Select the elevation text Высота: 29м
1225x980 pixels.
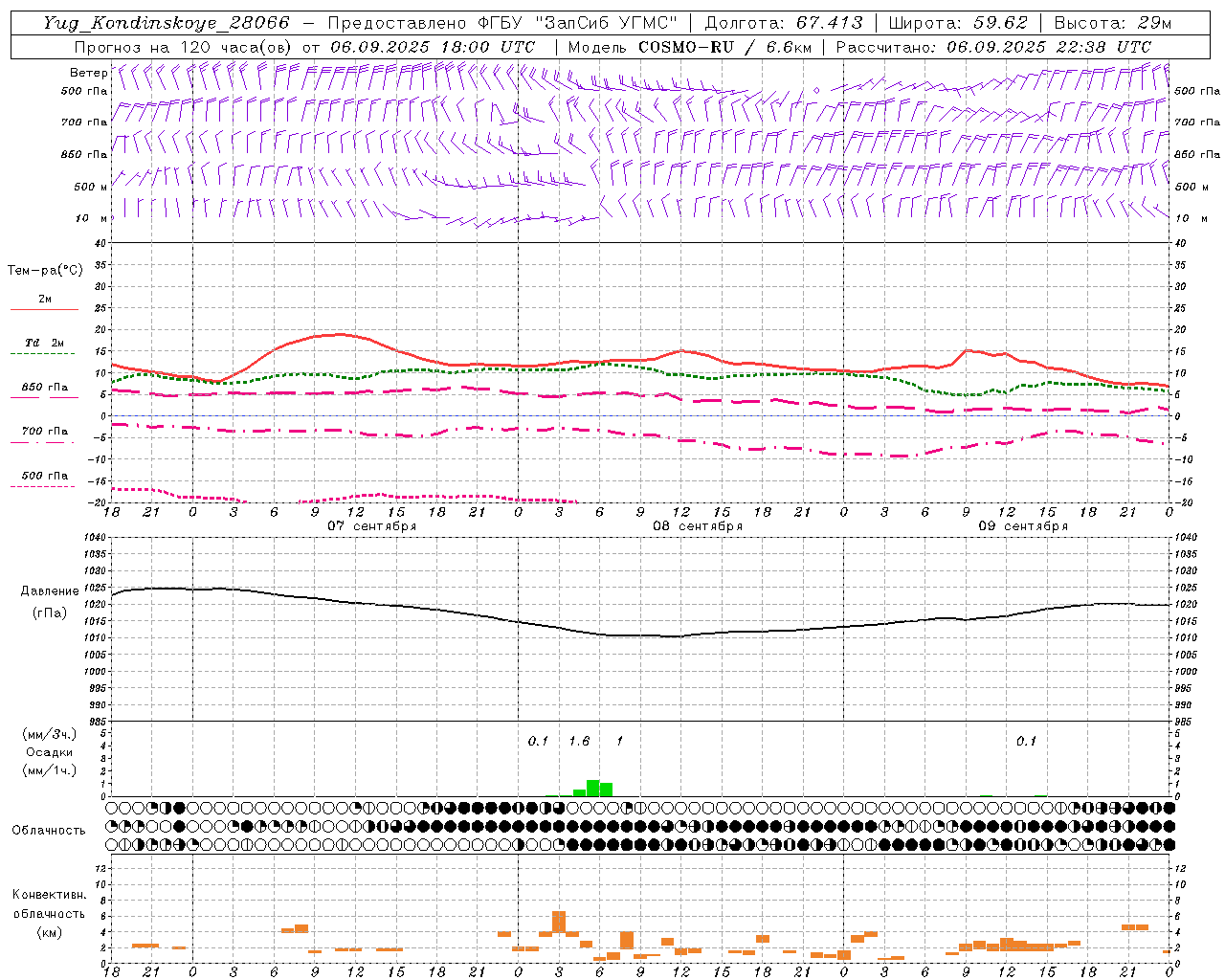(x=1112, y=23)
